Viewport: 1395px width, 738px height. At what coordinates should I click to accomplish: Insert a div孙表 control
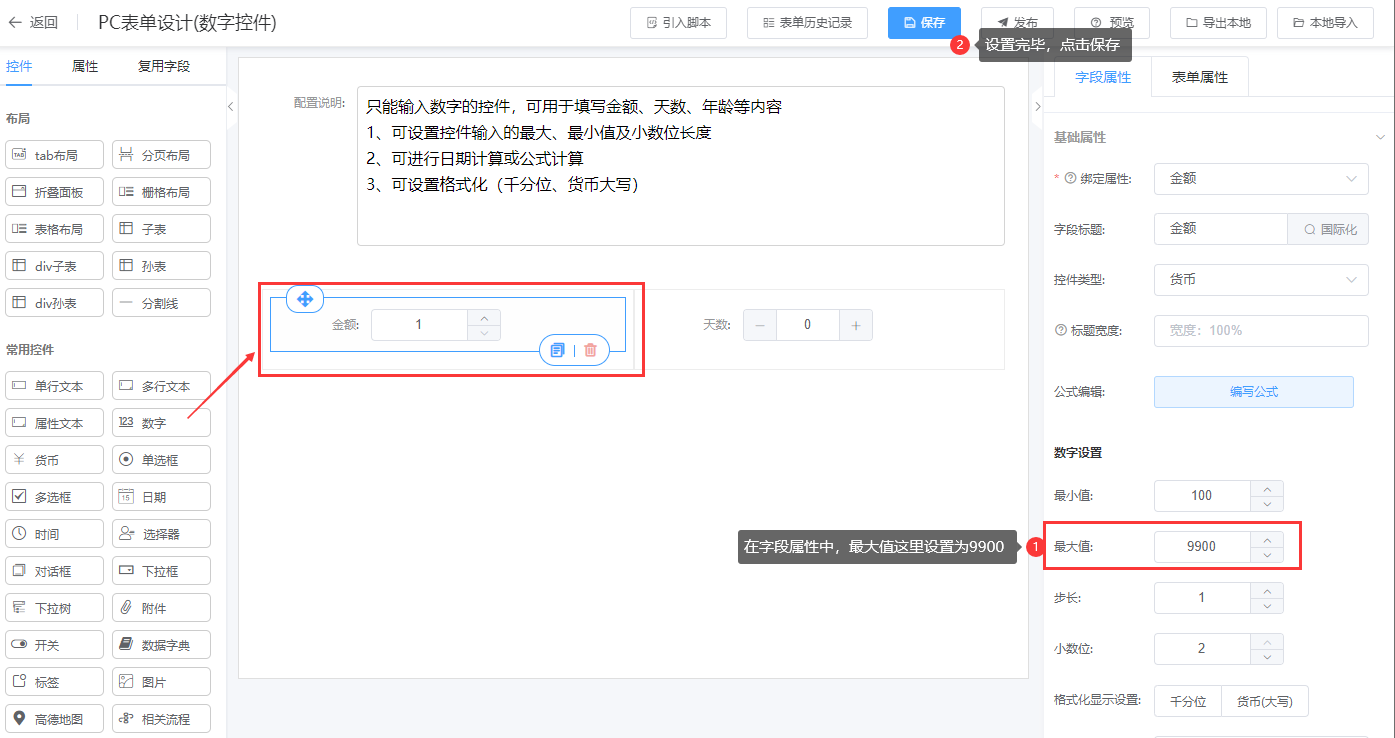(55, 303)
